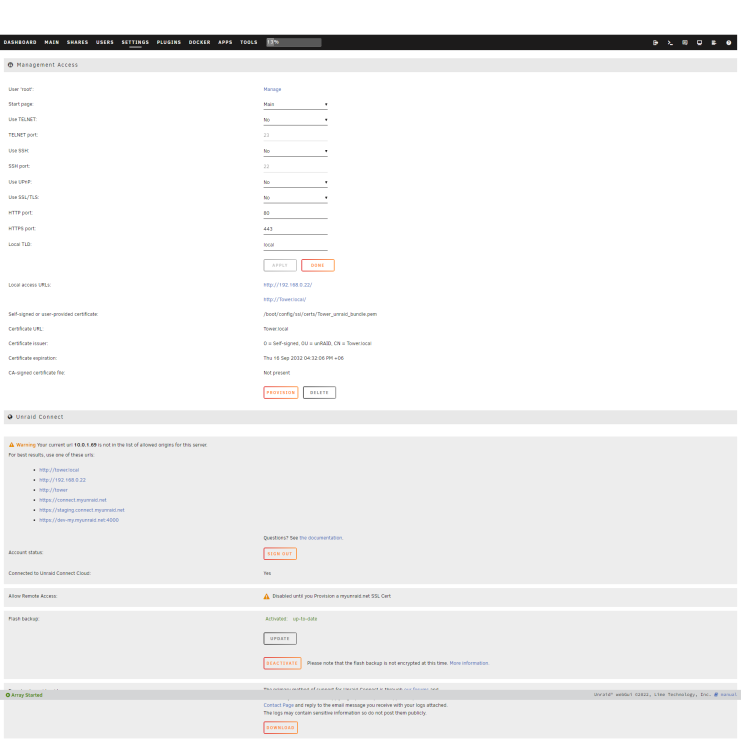Screen dimensions: 741x750
Task: Select the Settings tab
Action: coord(135,43)
